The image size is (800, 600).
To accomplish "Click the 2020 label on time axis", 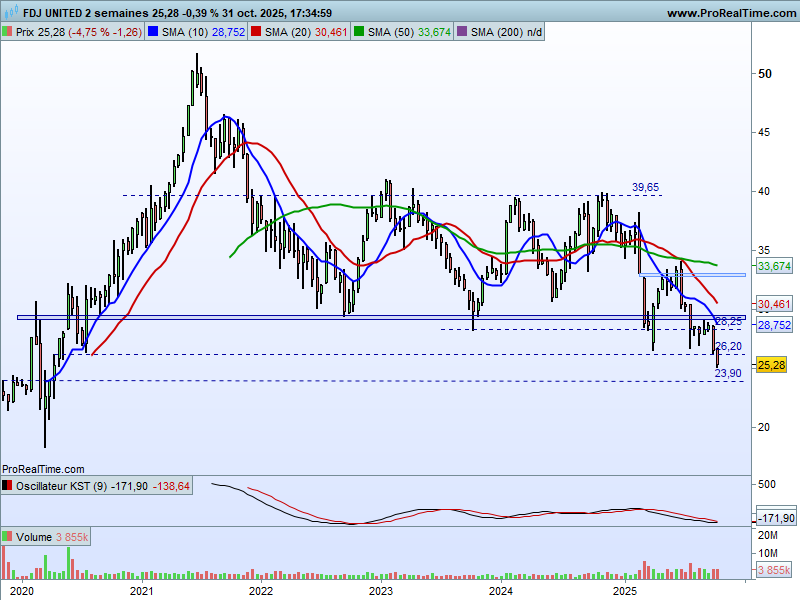I will click(22, 591).
